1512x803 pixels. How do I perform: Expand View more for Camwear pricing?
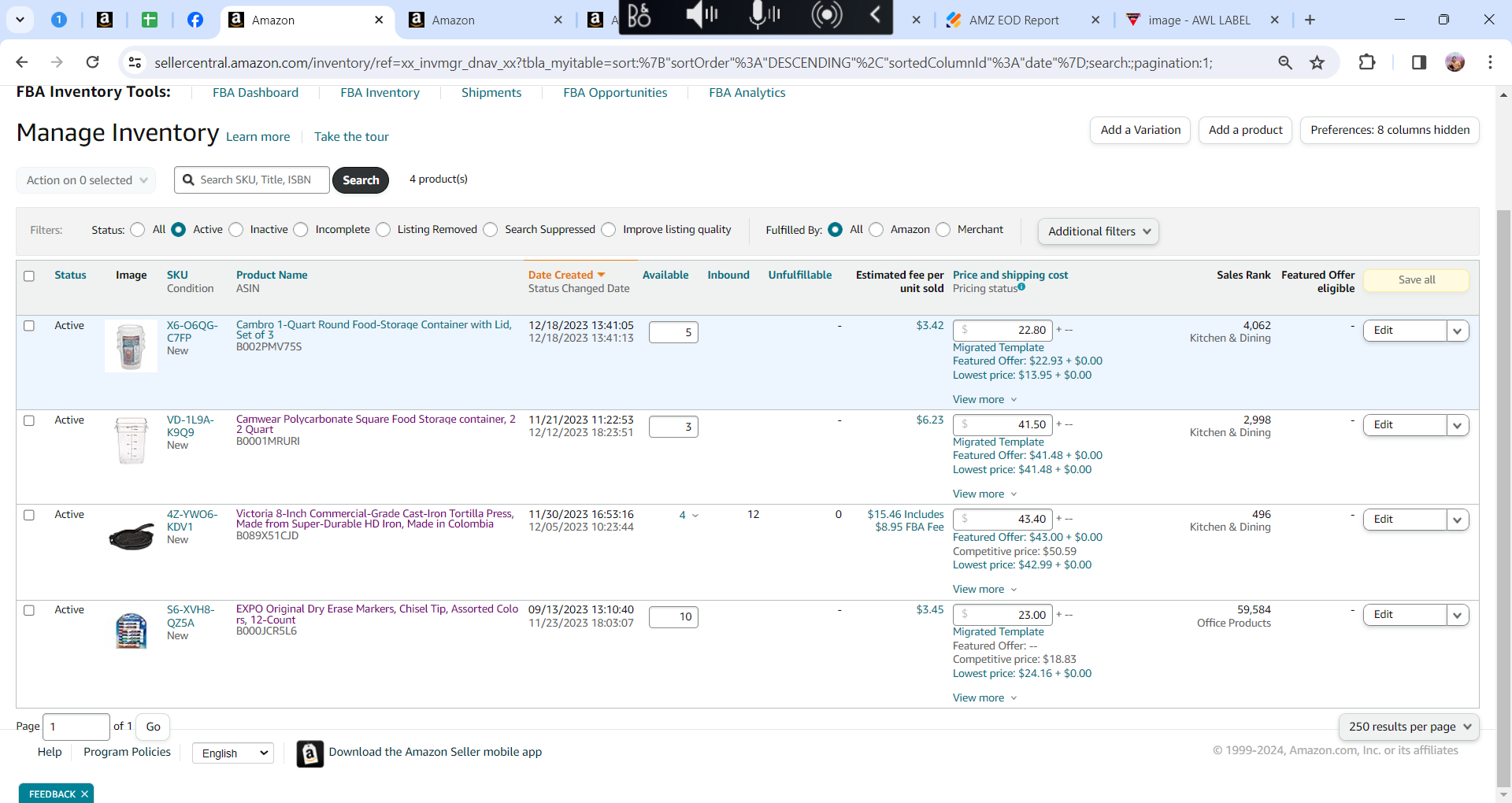(984, 494)
